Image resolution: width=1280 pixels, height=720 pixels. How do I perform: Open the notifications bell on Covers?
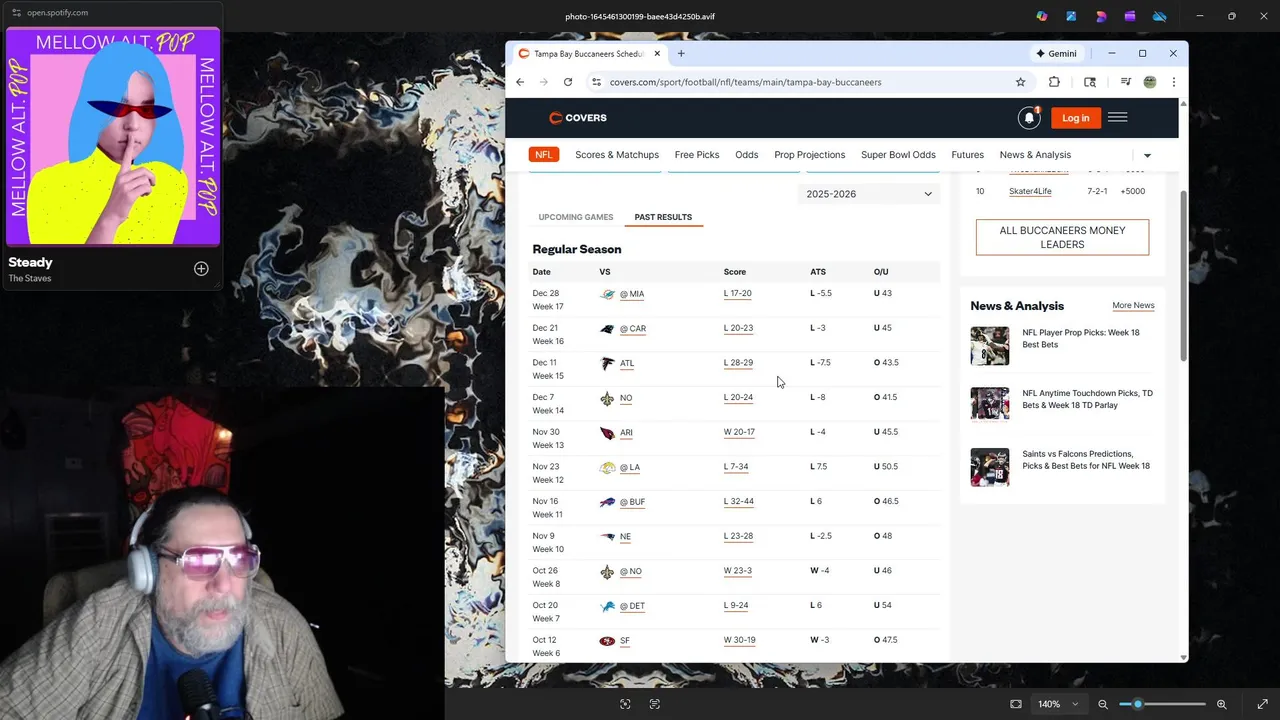click(x=1029, y=118)
